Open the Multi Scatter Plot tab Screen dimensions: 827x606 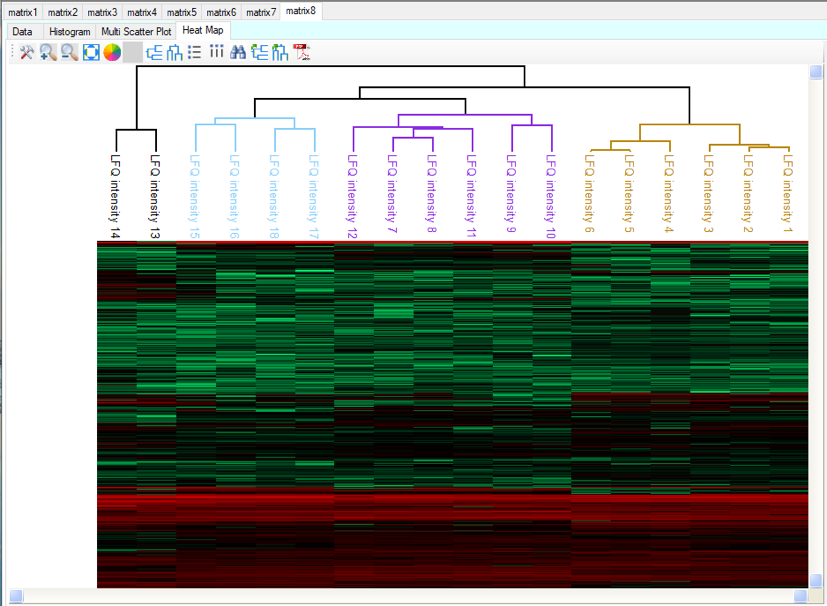[137, 32]
